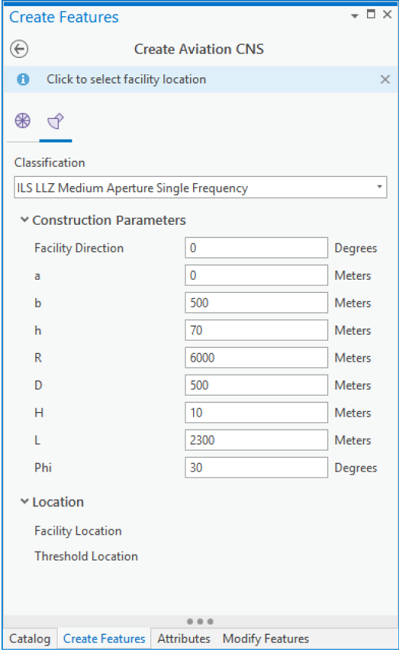This screenshot has width=399, height=650.
Task: Click the 'Degrees' unit next to Facility Direction
Action: (355, 248)
